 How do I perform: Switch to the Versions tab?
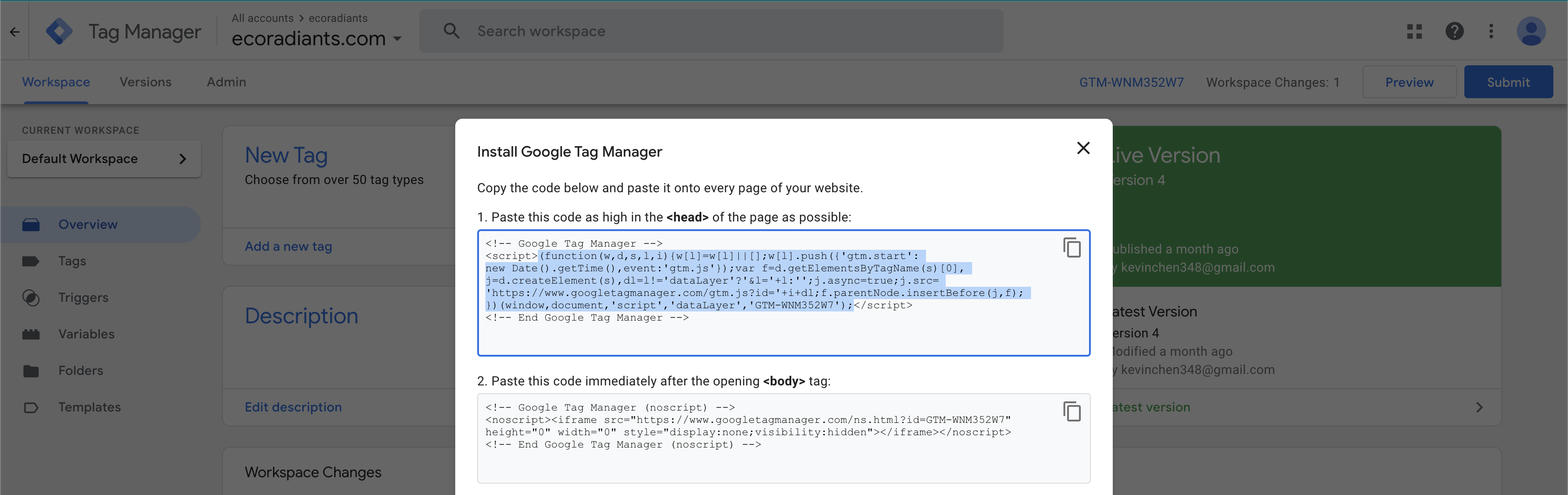tap(146, 82)
